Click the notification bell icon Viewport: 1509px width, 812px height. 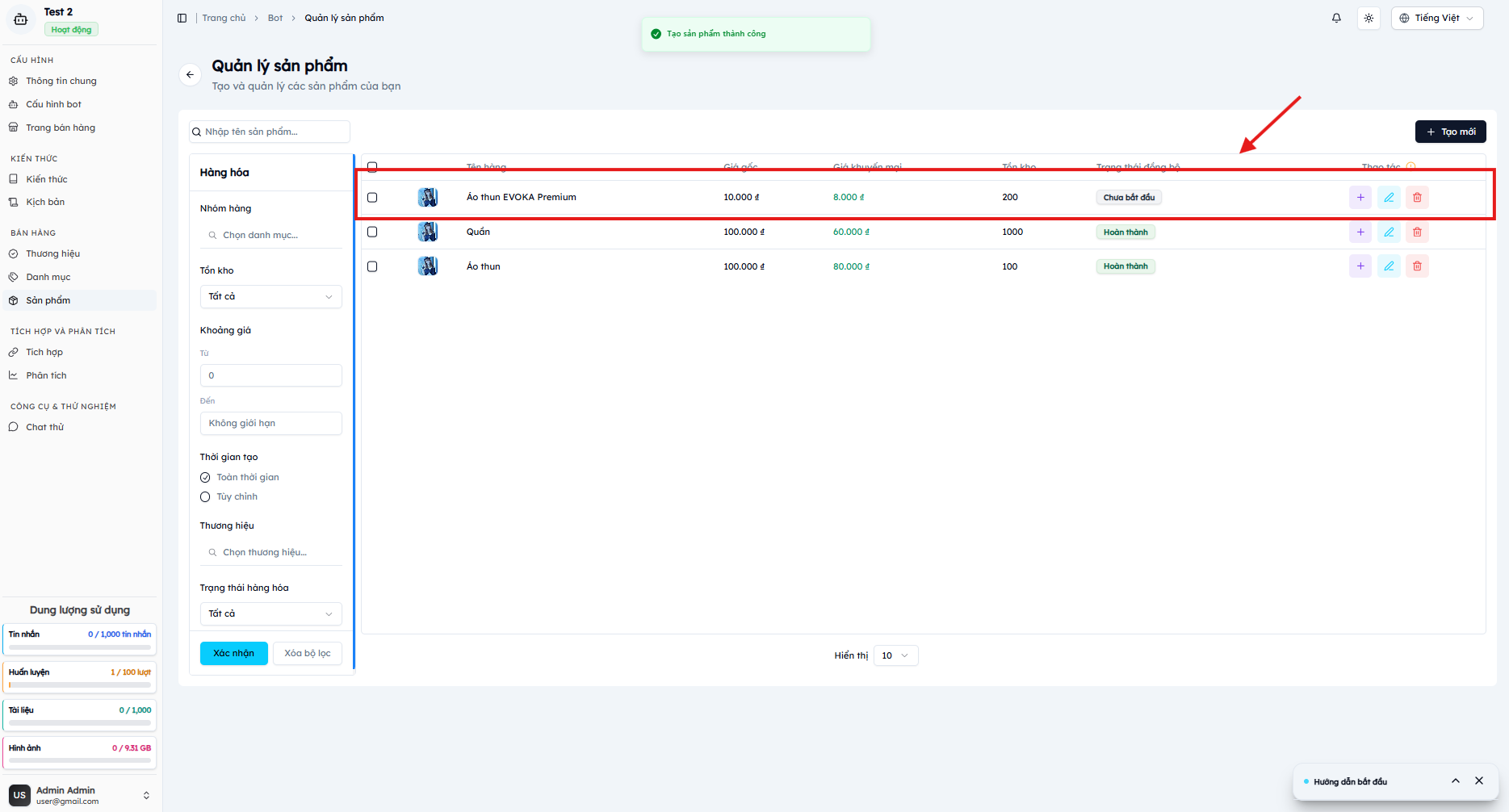[1336, 18]
